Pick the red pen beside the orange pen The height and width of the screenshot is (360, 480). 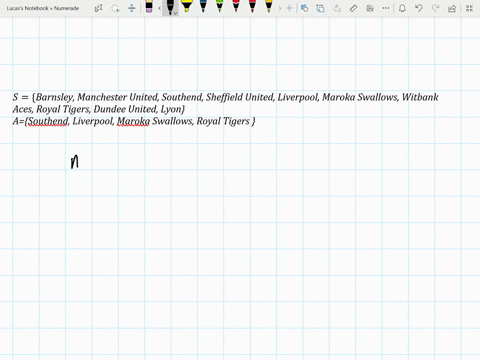pyautogui.click(x=252, y=6)
